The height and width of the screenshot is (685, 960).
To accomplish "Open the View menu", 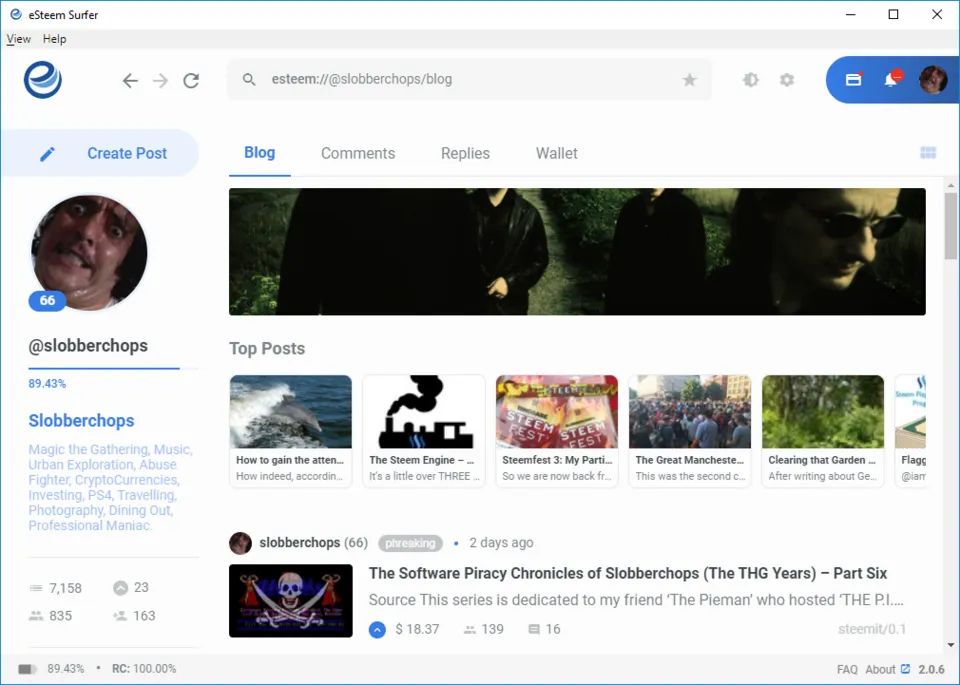I will pos(18,39).
